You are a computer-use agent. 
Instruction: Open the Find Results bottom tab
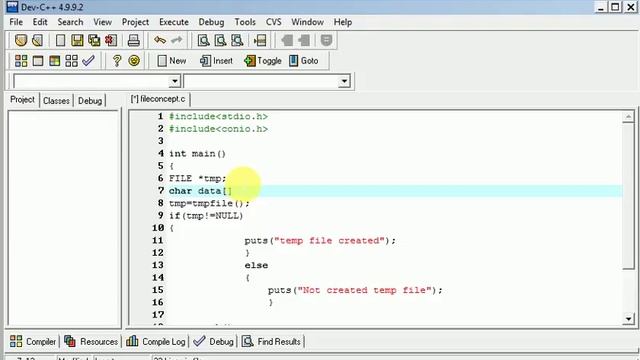coord(271,341)
